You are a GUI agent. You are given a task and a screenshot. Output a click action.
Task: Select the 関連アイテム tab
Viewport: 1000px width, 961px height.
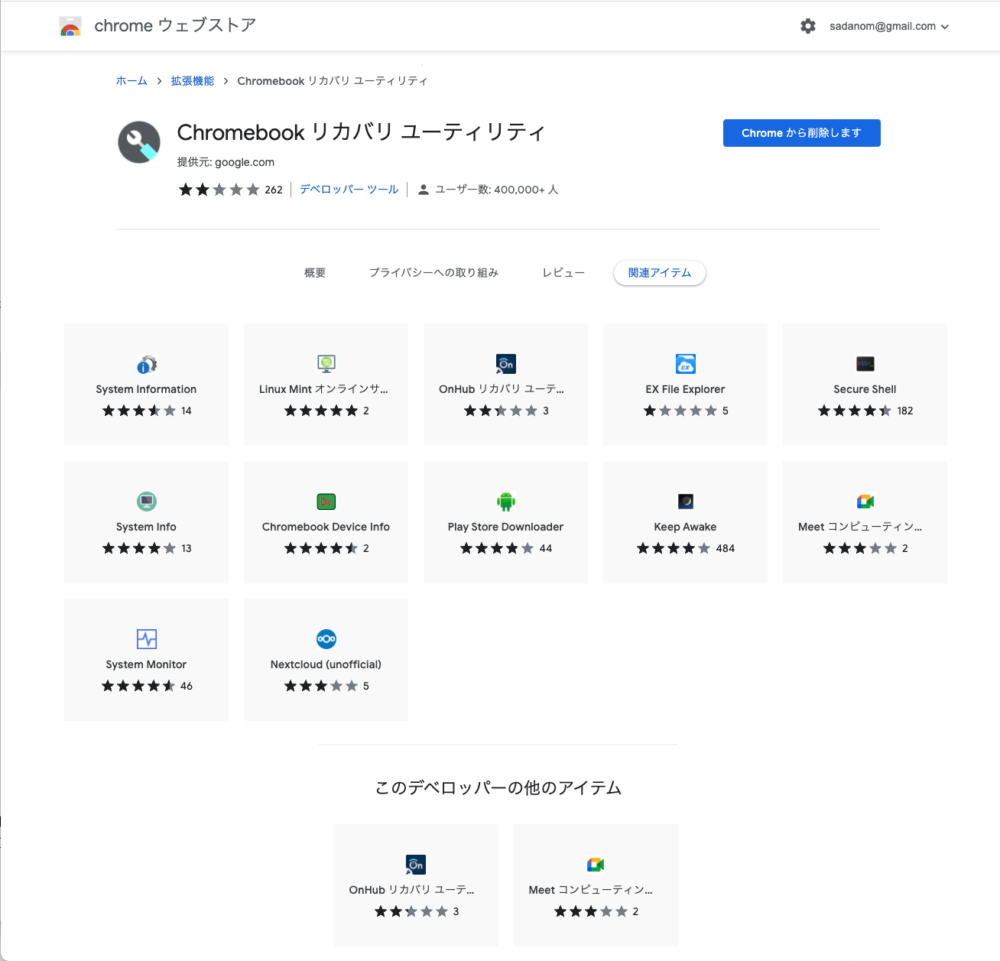(659, 273)
